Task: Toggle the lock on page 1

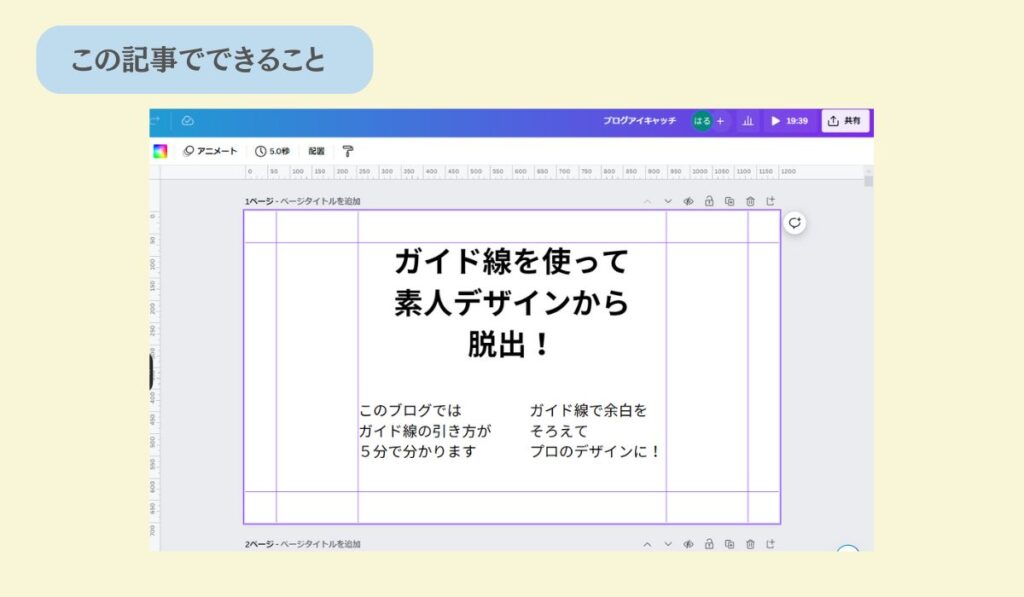Action: coord(709,201)
